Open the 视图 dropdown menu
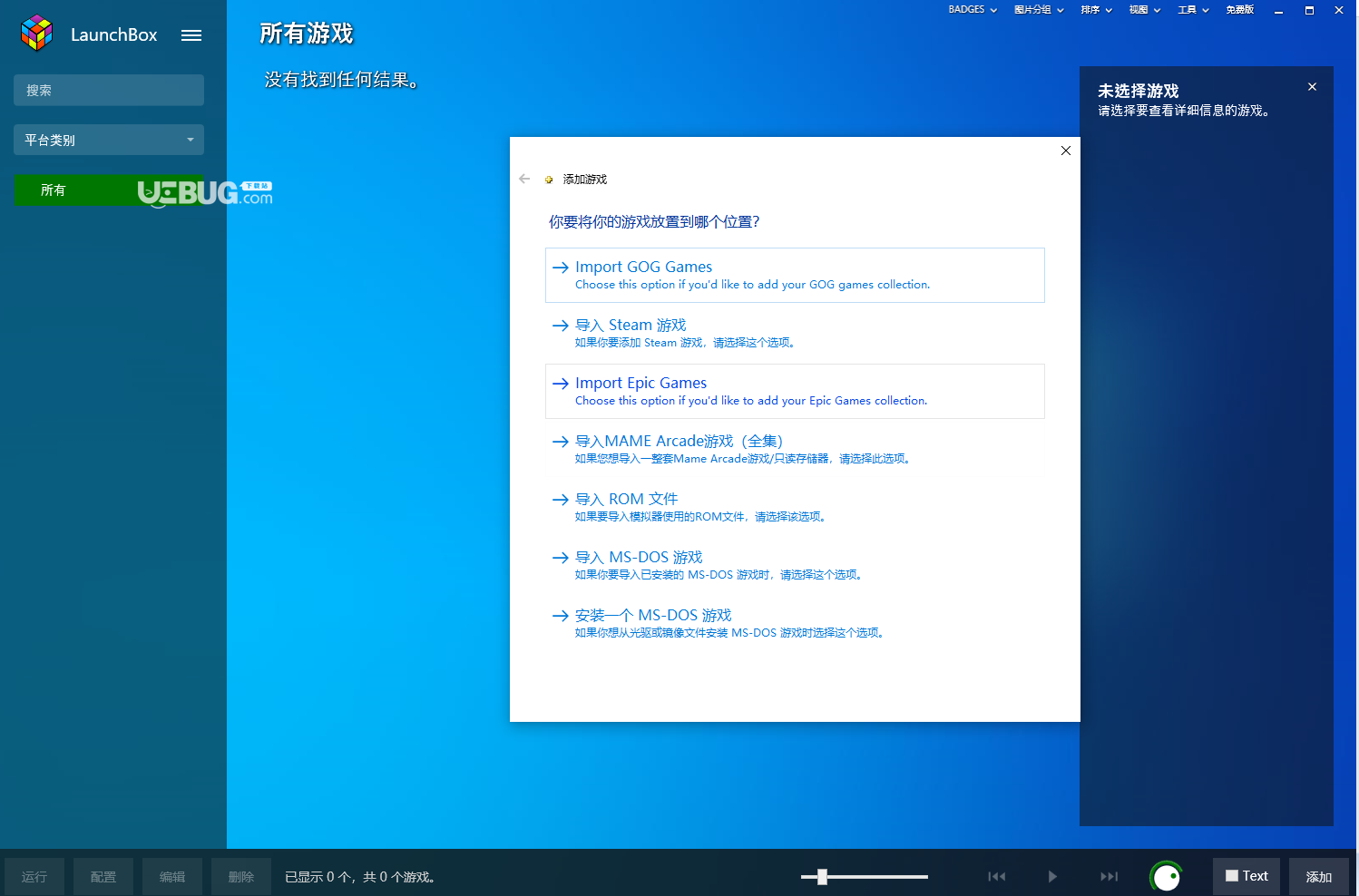This screenshot has height=896, width=1359. [1144, 10]
